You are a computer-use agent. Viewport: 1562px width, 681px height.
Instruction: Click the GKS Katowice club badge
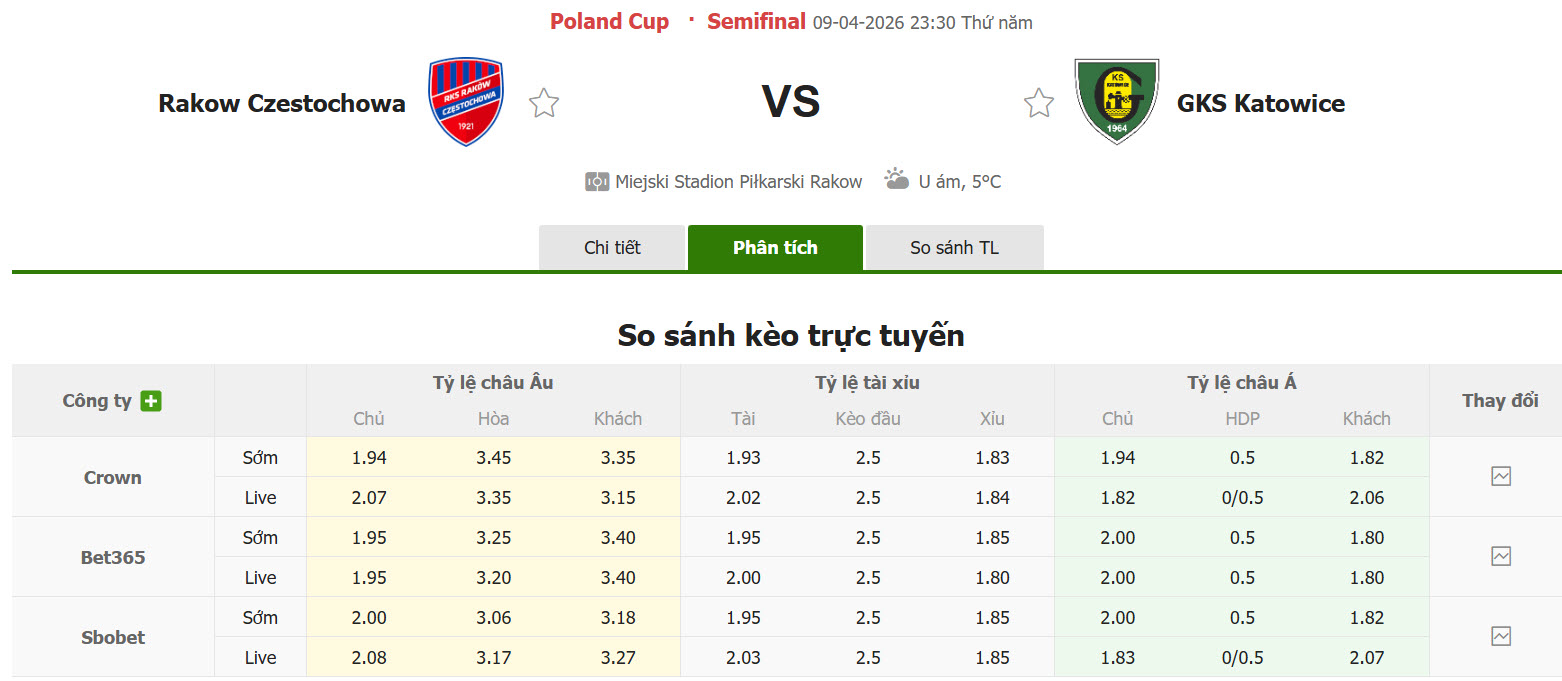click(x=1116, y=99)
